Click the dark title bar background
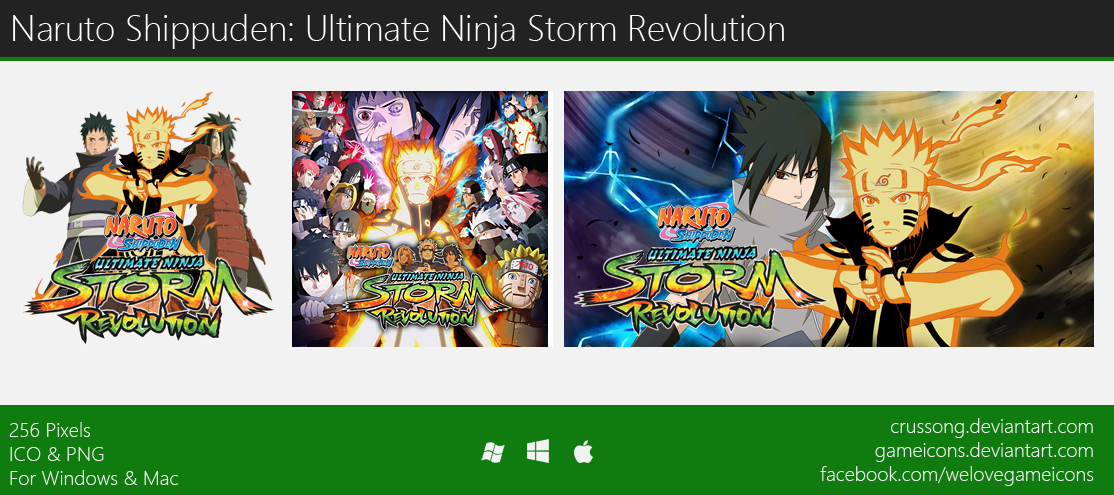1114x495 pixels. pyautogui.click(x=945, y=28)
